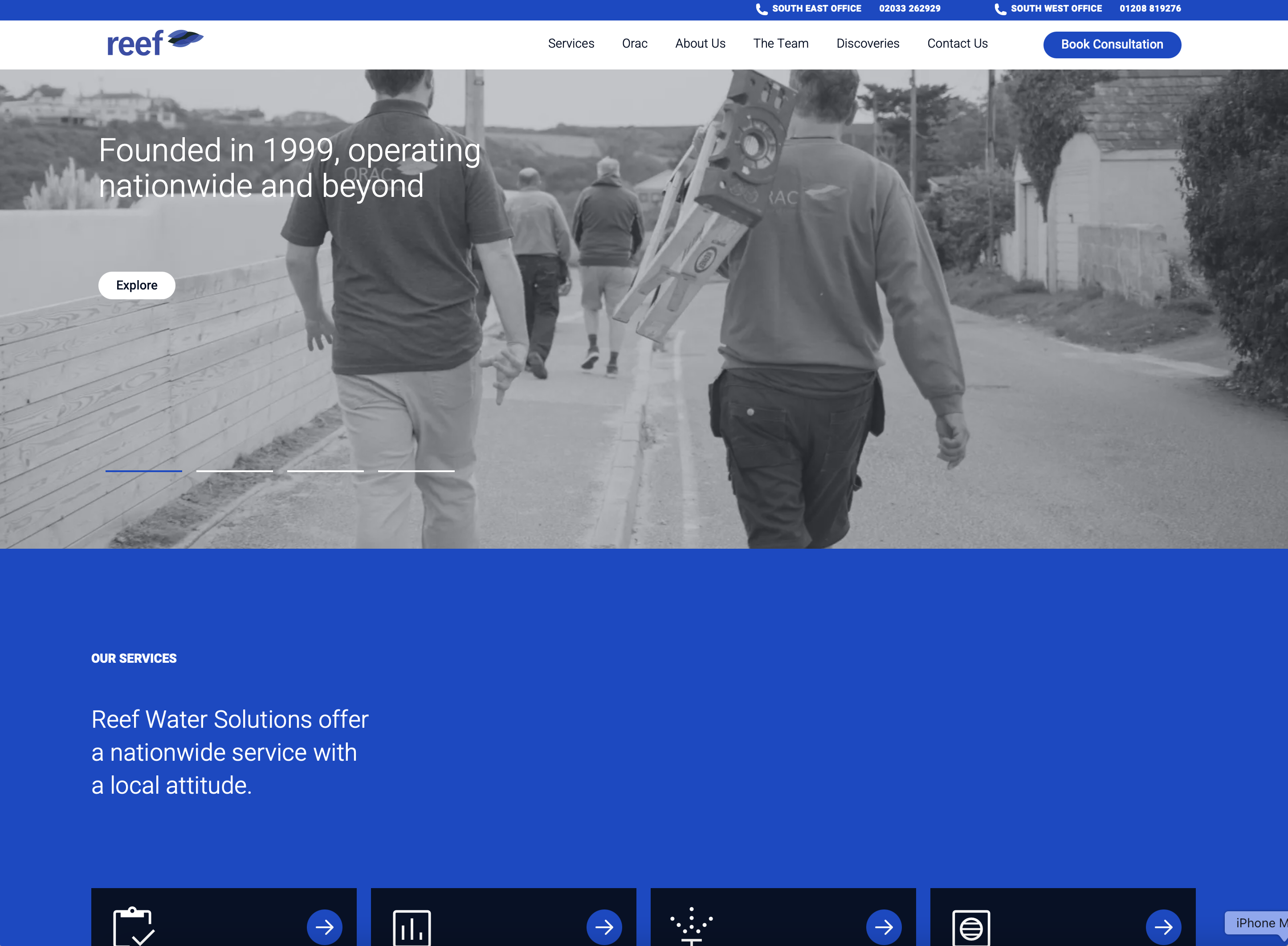Screen dimensions: 1288x946
Task: Click the drain grate service icon
Action: [x=971, y=928]
